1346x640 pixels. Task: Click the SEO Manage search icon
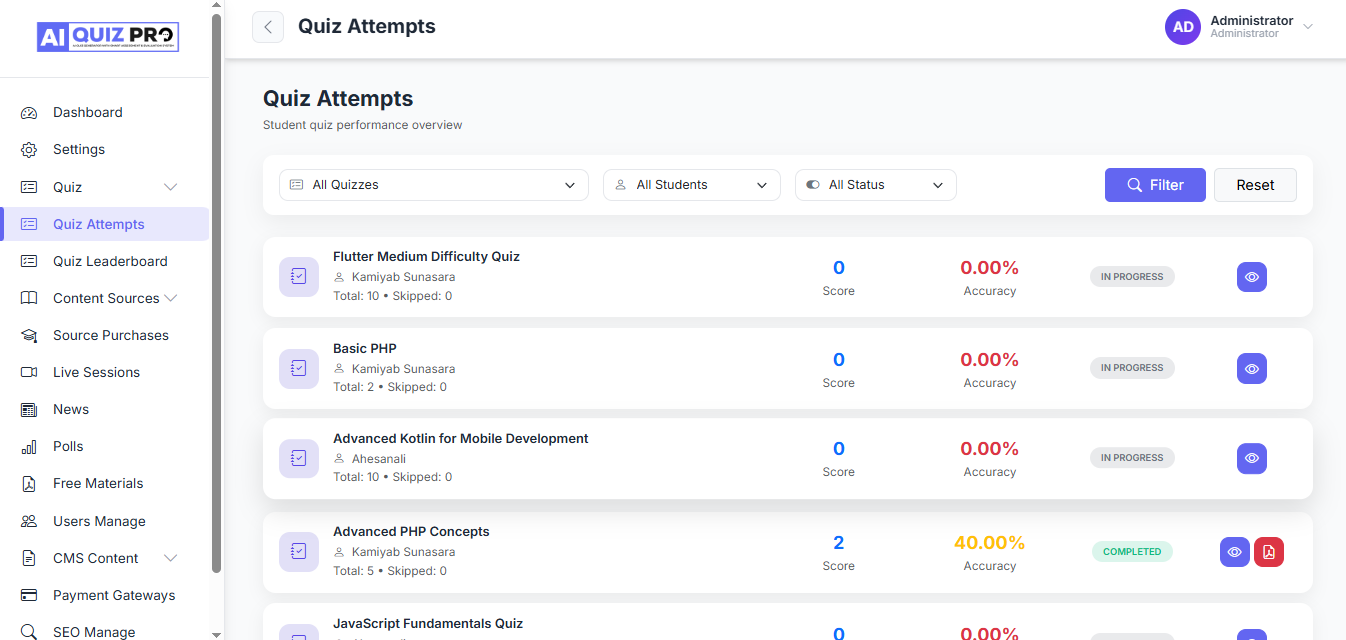click(29, 632)
